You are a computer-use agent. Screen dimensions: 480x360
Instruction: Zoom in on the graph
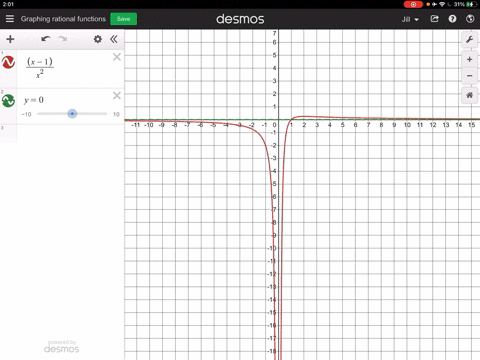click(469, 60)
